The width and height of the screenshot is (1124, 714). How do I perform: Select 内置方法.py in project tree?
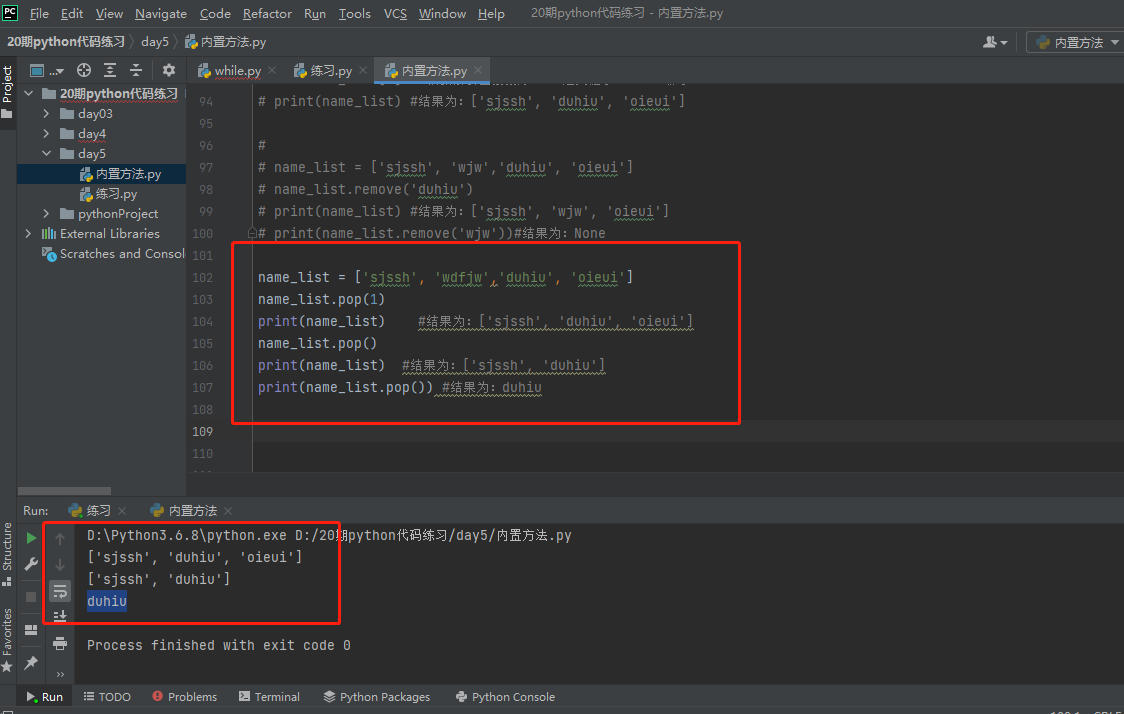click(102, 173)
